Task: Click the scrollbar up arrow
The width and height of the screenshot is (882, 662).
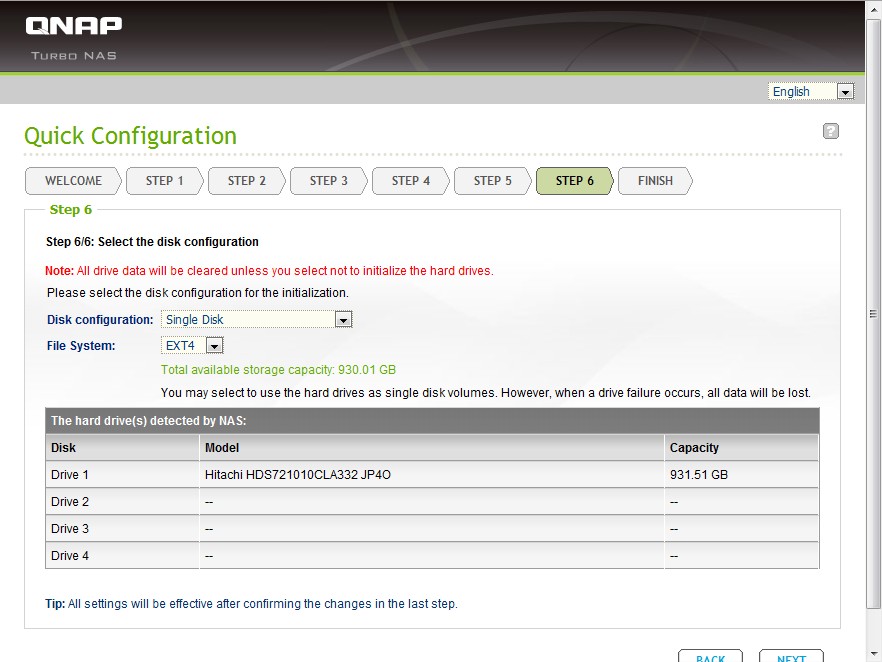Action: point(874,8)
